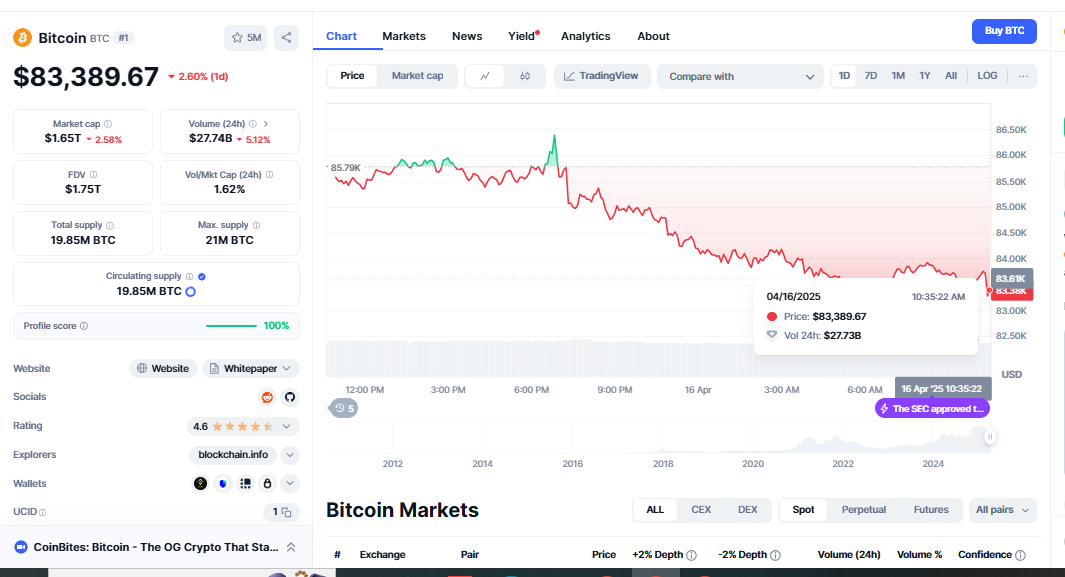Viewport: 1065px width, 577px height.
Task: Switch to the Yield tab
Action: point(522,36)
